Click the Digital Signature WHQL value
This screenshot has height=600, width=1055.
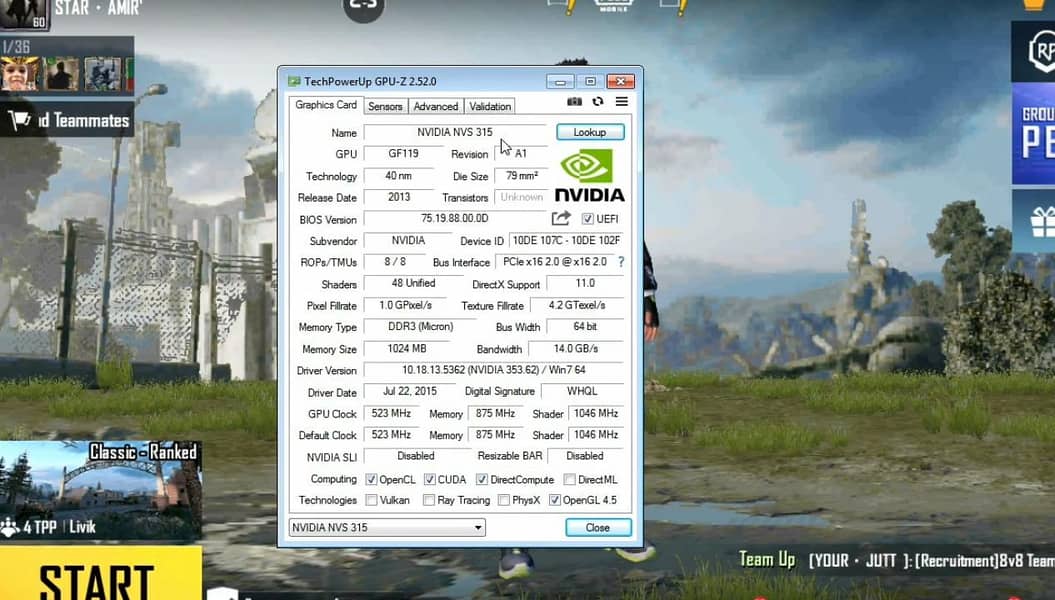click(582, 391)
